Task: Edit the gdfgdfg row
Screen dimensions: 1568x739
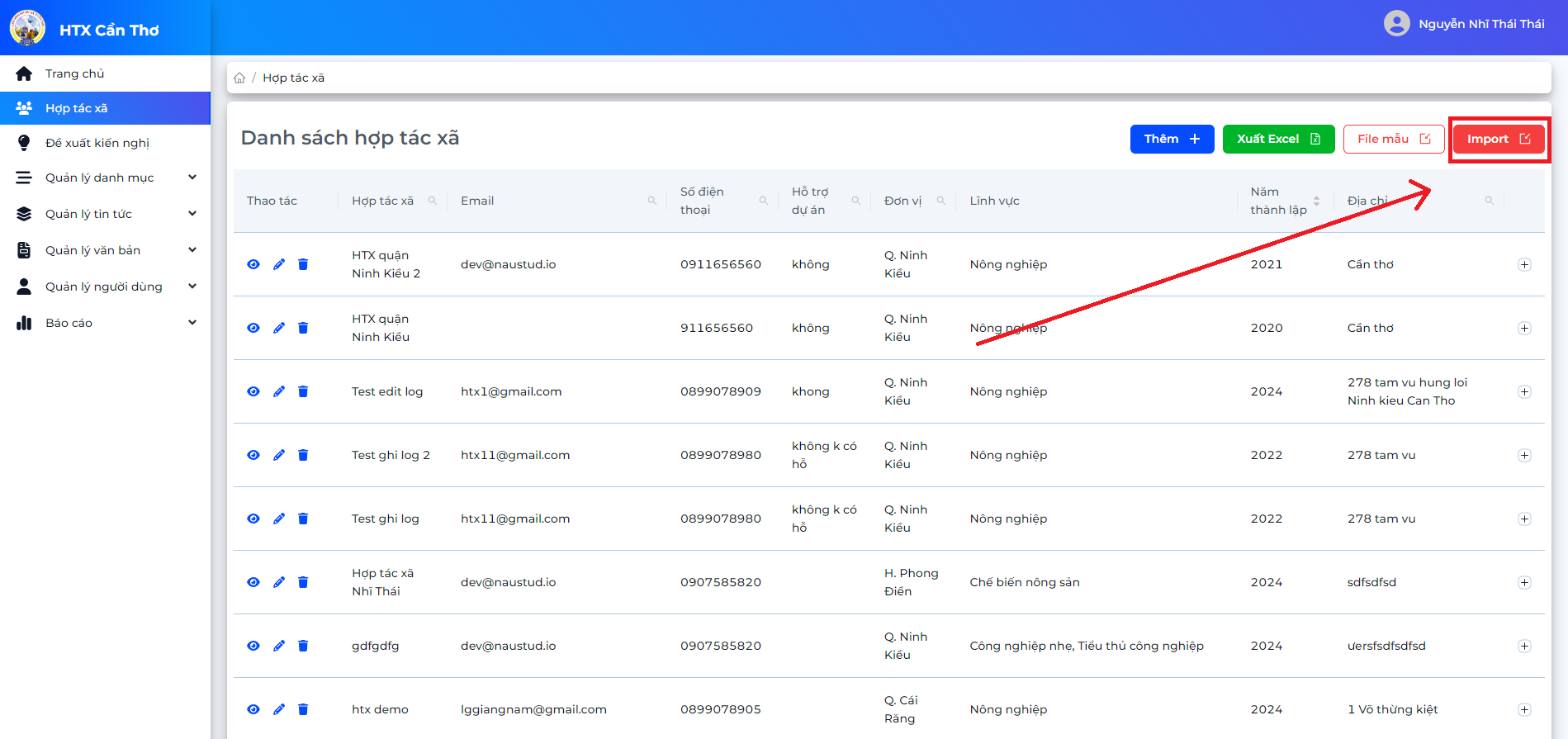Action: (279, 646)
